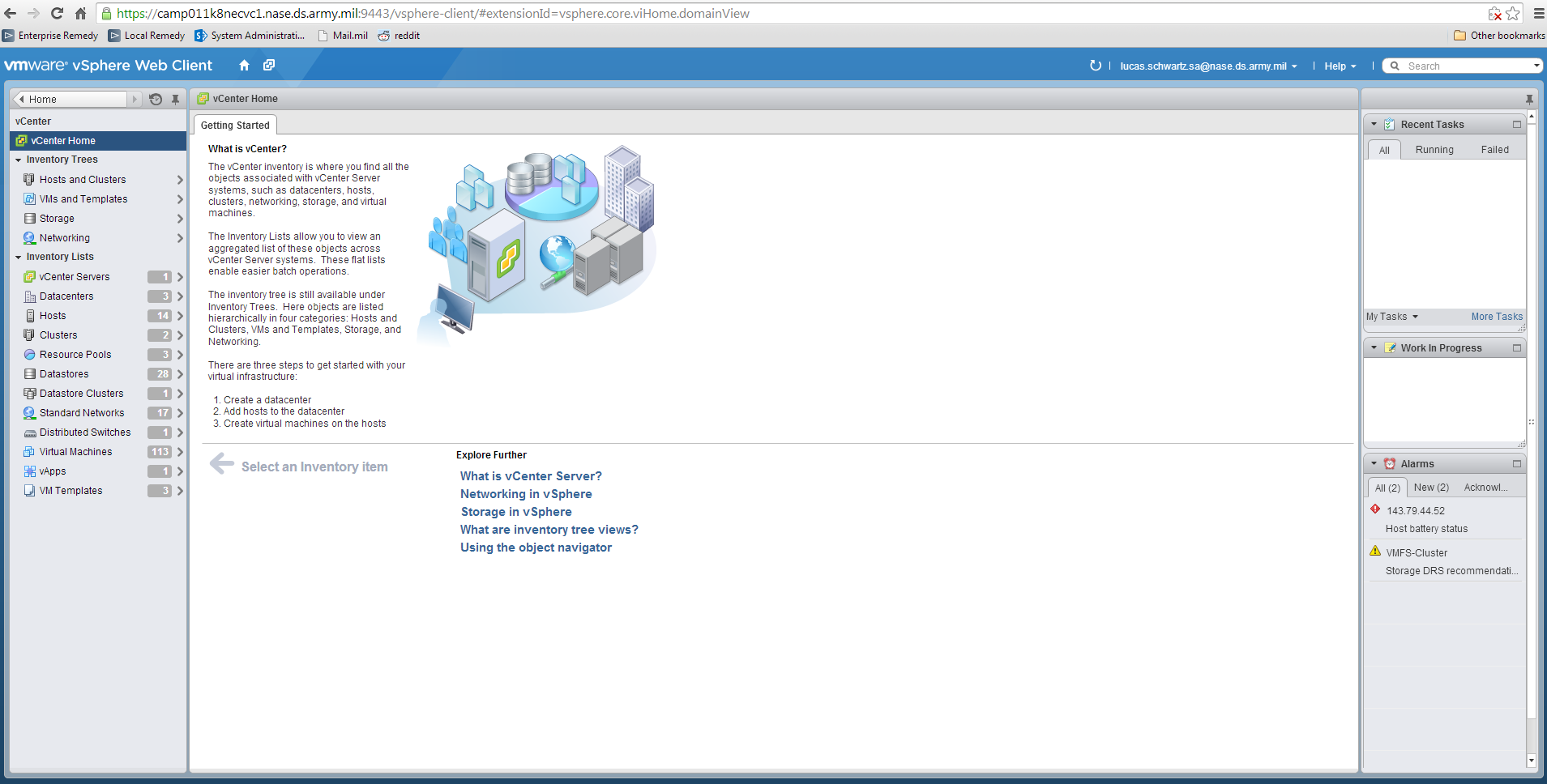The height and width of the screenshot is (784, 1547).
Task: Open Storage in vSphere link
Action: 516,512
